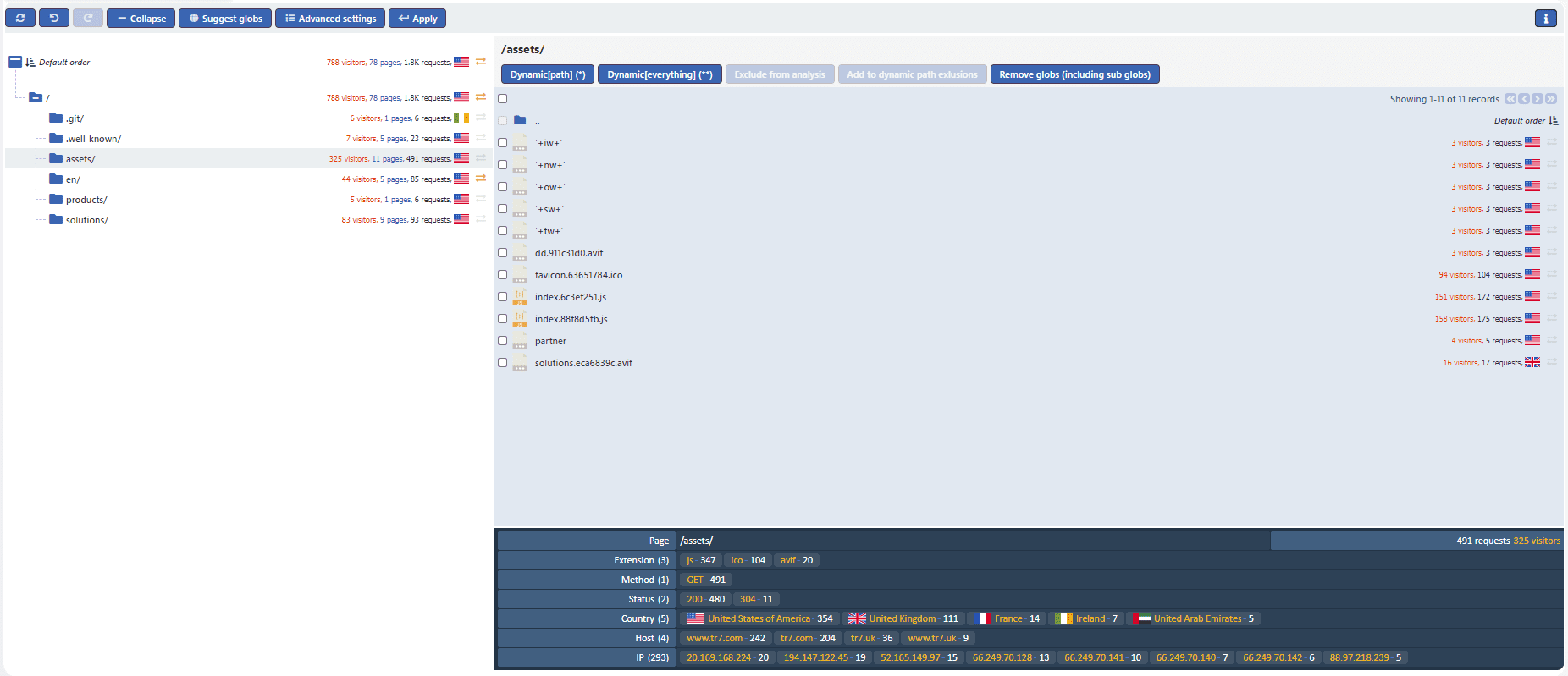Click the orange swap arrows on 'Default order' row
Image resolution: width=1568 pixels, height=676 pixels.
(x=481, y=62)
